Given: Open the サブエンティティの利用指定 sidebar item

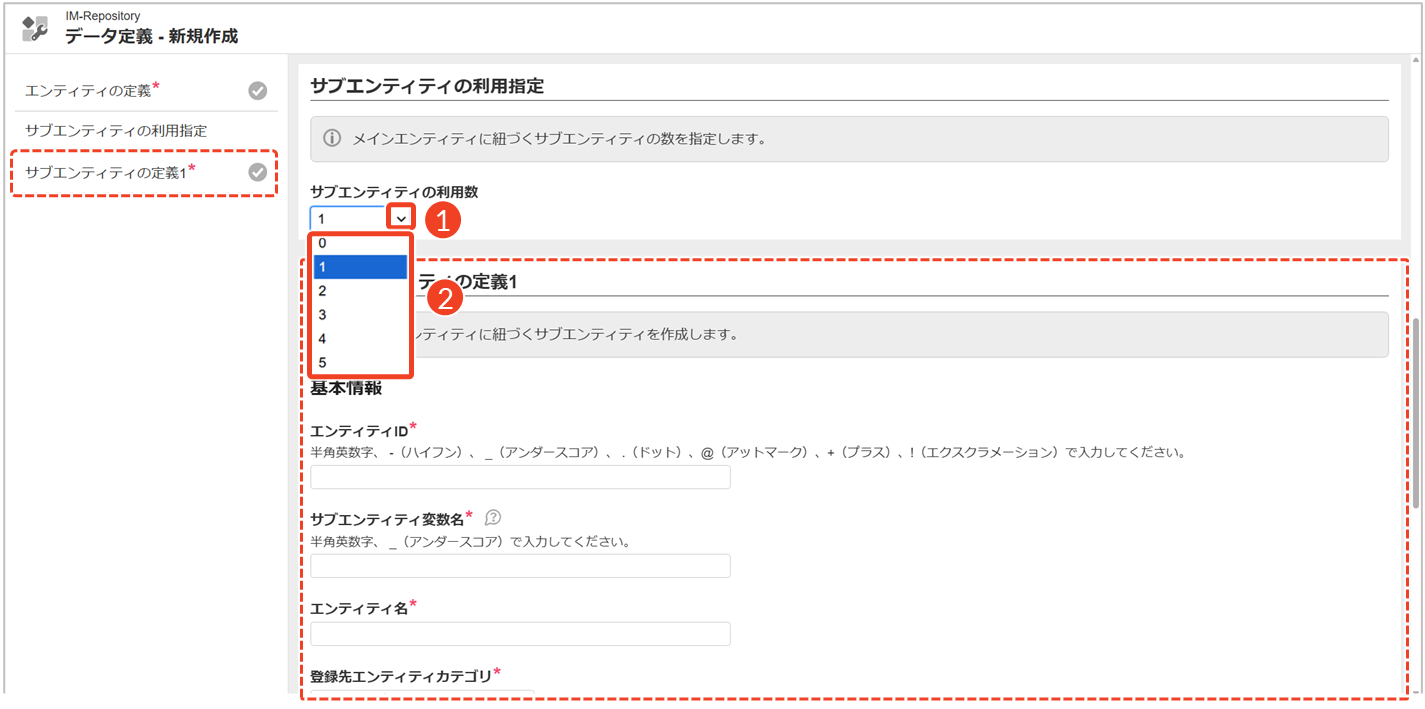Looking at the screenshot, I should pyautogui.click(x=116, y=131).
